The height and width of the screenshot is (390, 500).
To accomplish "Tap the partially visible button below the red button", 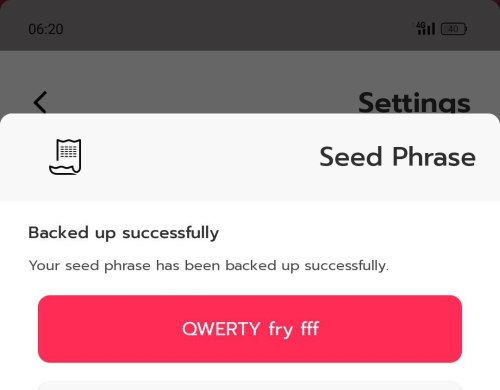I will 250,386.
